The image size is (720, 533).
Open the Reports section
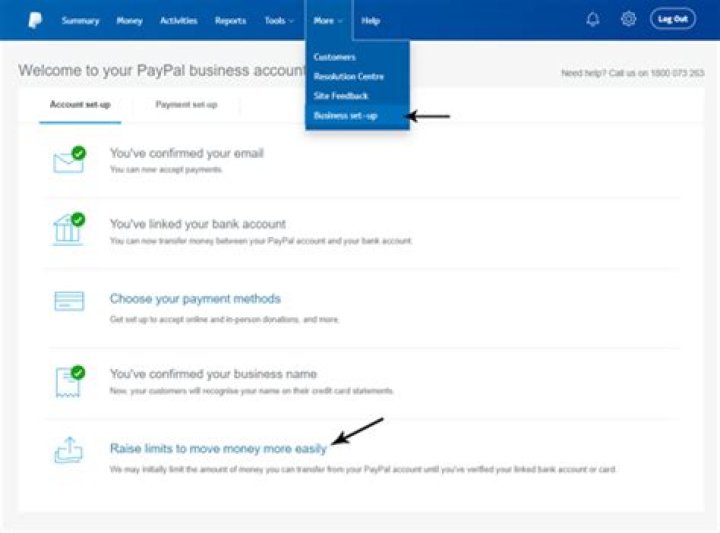click(x=231, y=21)
